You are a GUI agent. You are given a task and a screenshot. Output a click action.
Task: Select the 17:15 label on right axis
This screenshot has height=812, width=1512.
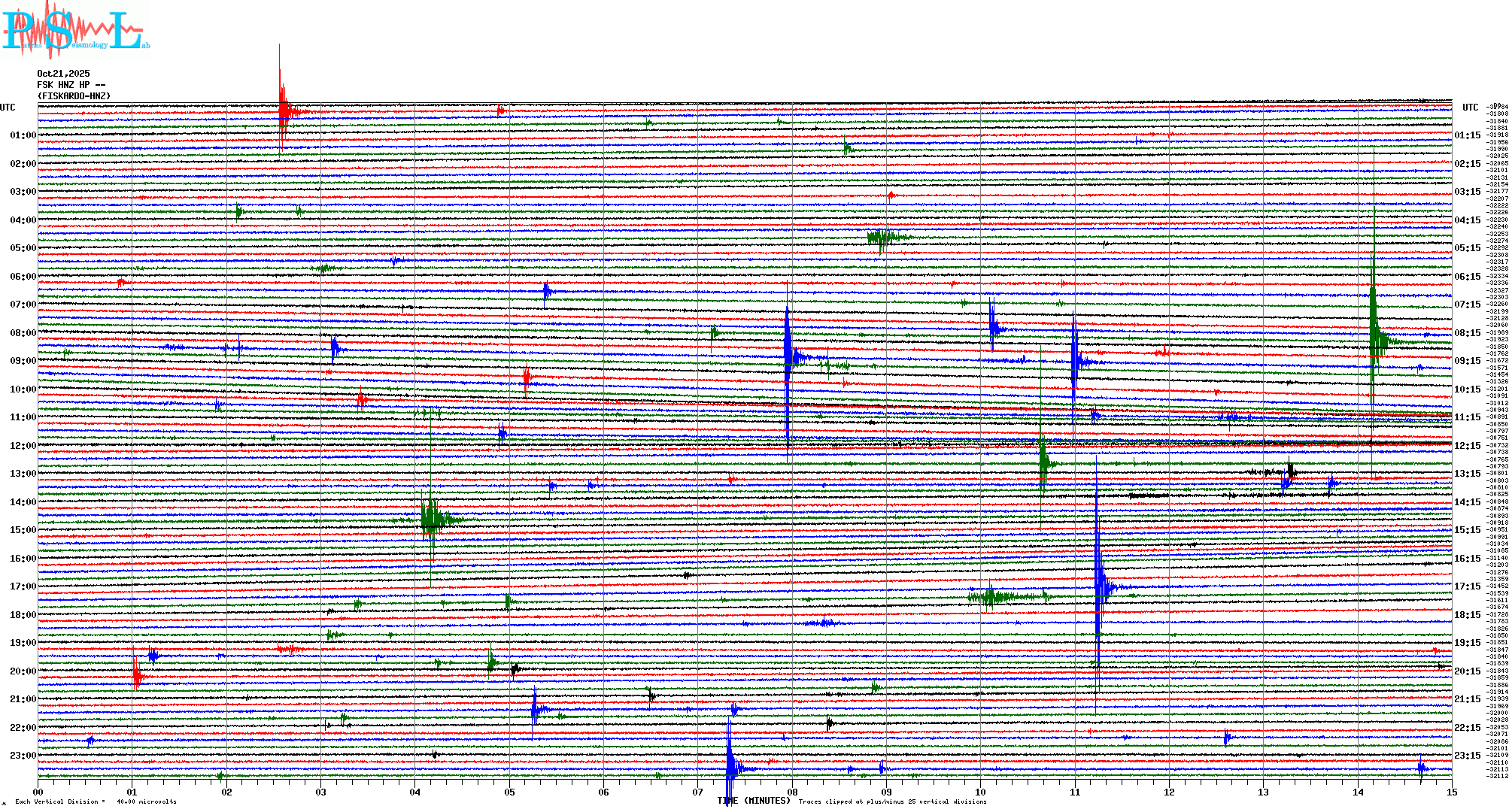(x=1467, y=586)
